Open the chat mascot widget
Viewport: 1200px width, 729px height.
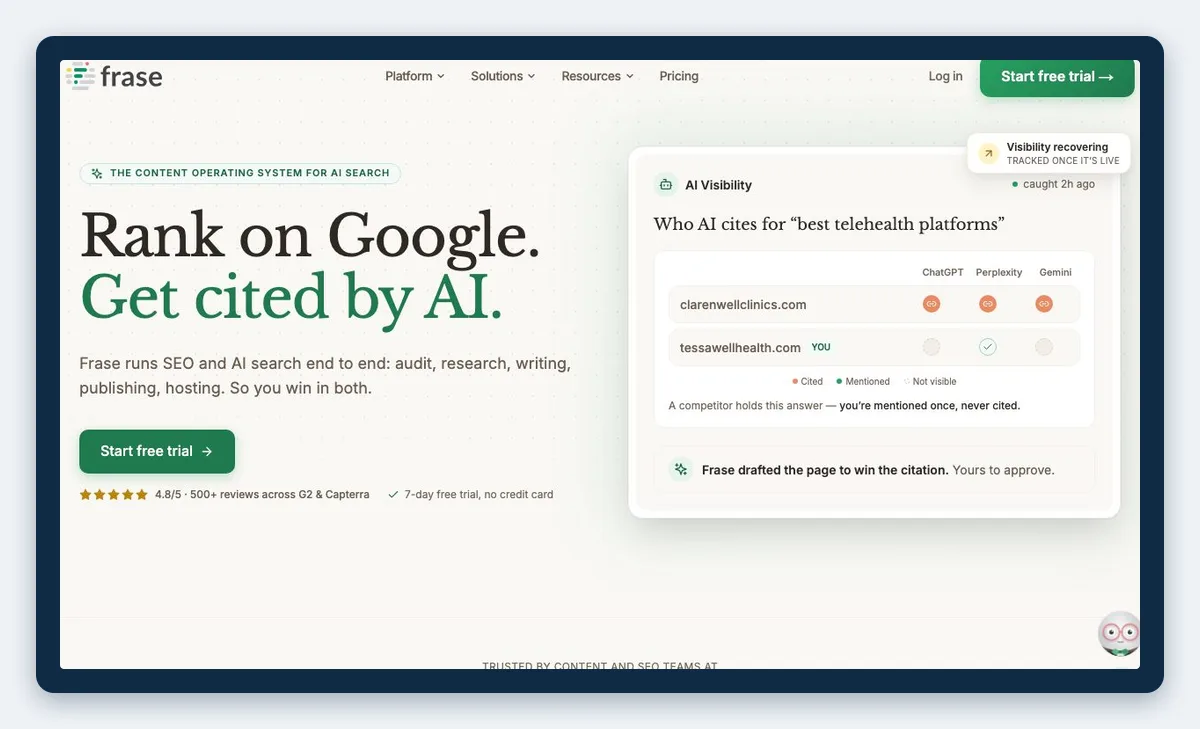[x=1119, y=633]
